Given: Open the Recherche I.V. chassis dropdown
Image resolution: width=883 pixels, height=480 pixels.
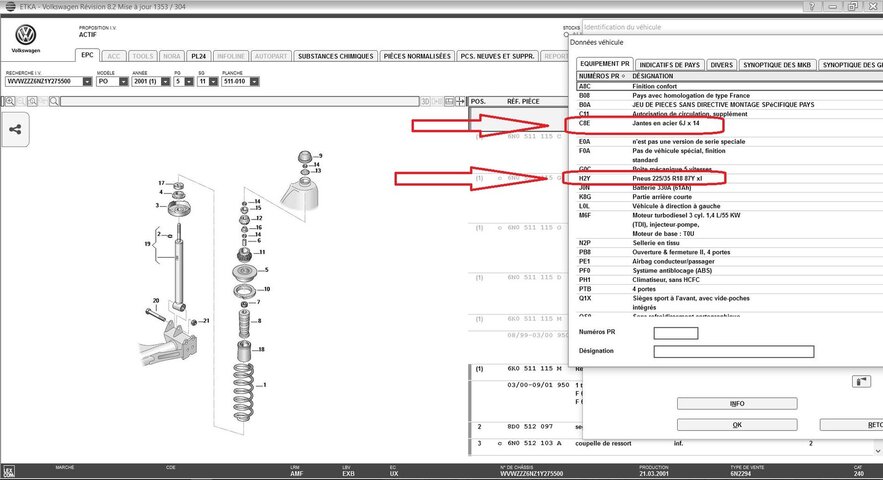Looking at the screenshot, I should tap(86, 82).
